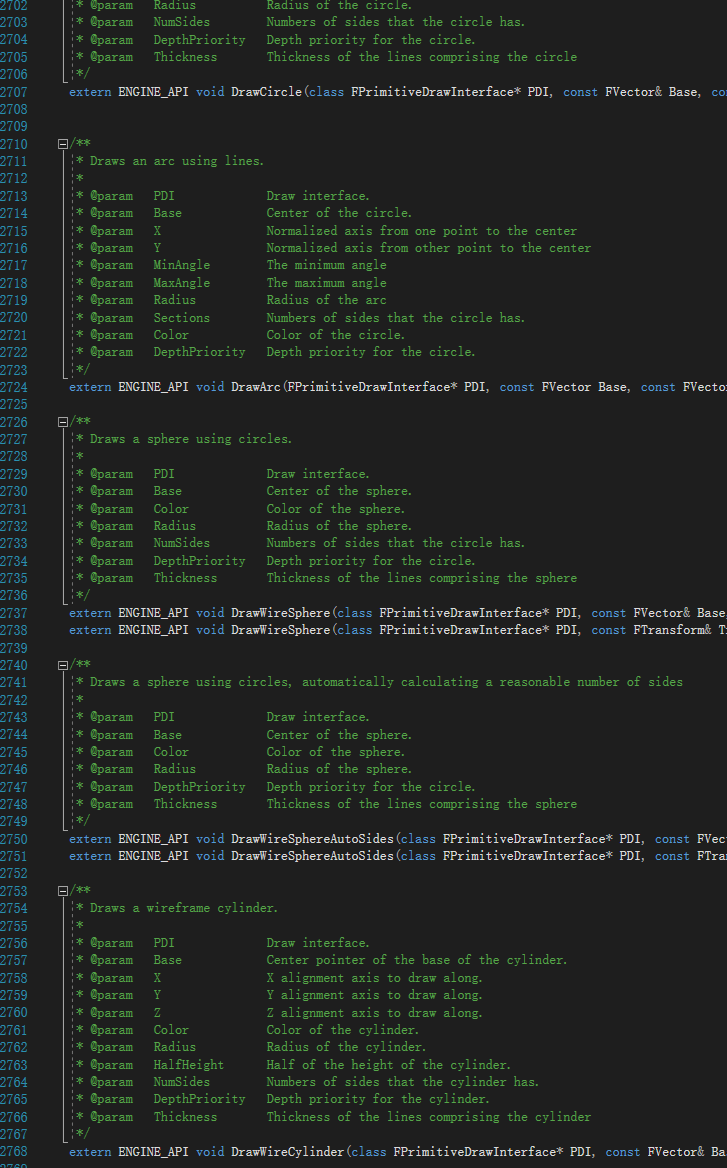Click the DrawArc function name
Screen dimensions: 727x1168
click(255, 387)
